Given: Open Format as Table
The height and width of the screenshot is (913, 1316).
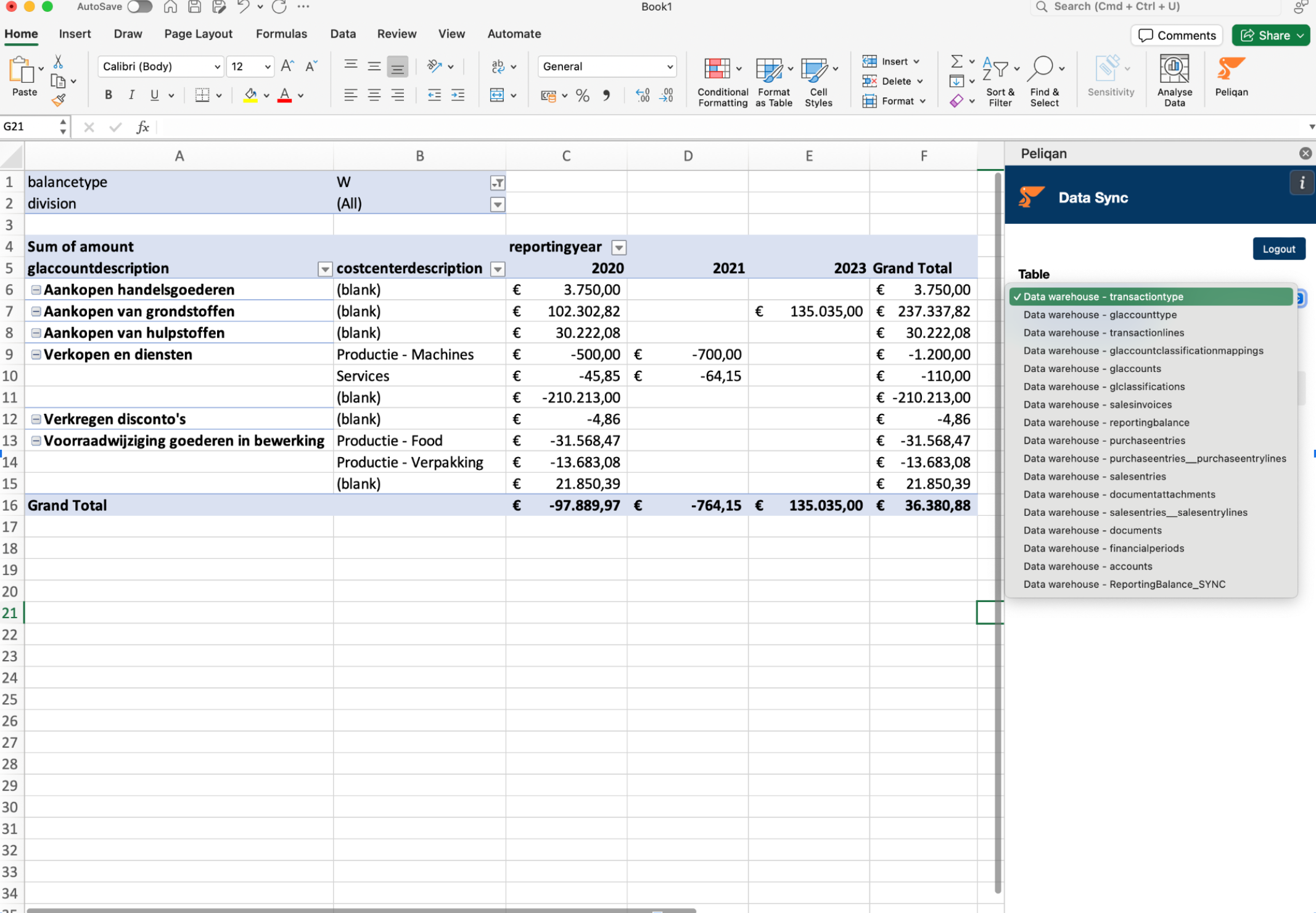Looking at the screenshot, I should (773, 81).
